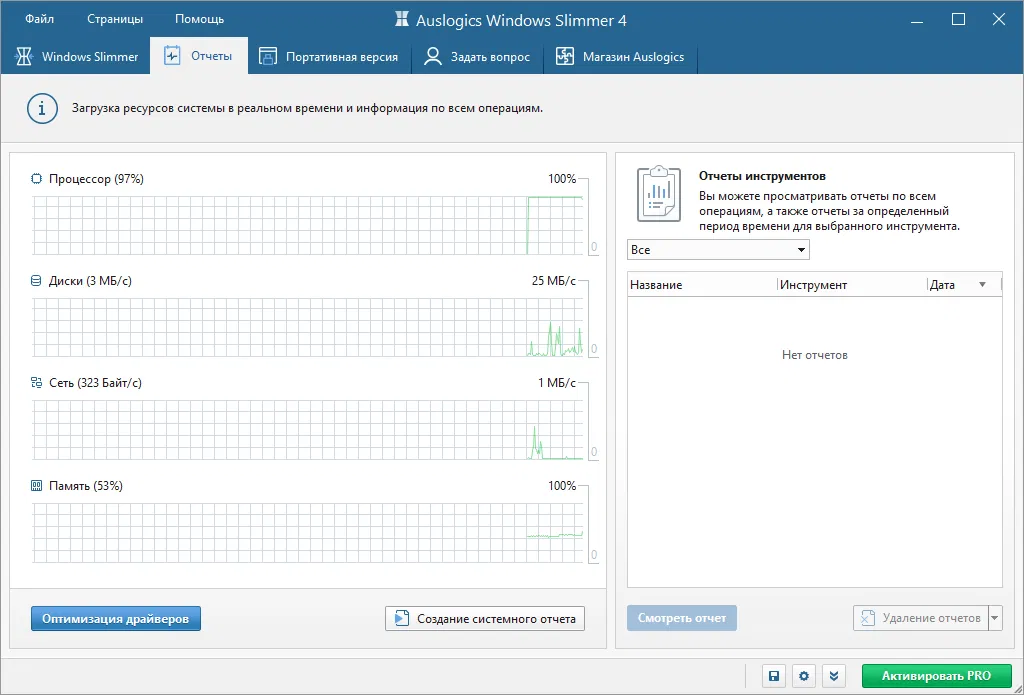Click the Смотреть отчет button
This screenshot has height=695, width=1024.
682,618
